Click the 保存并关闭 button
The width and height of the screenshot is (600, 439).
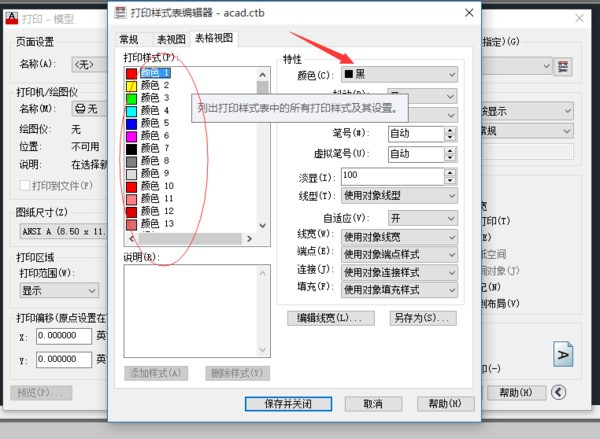288,404
